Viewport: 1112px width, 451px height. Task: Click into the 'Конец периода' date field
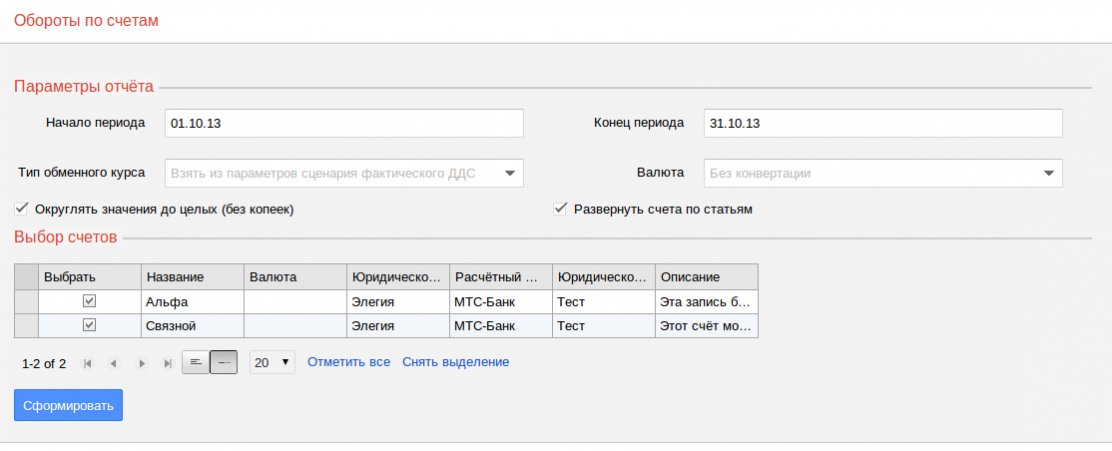coord(882,123)
